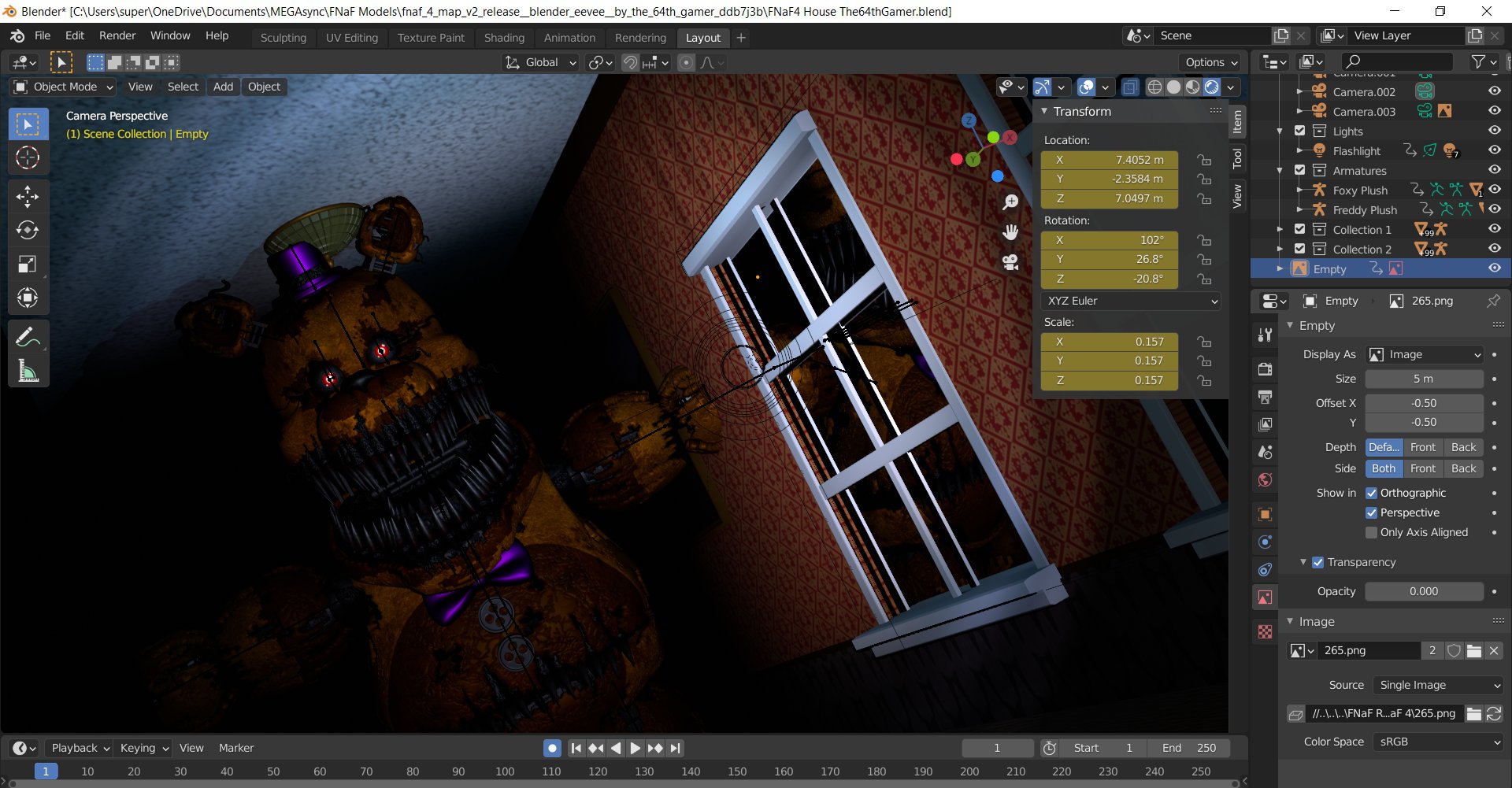Hide the Empty object via eye icon
Image resolution: width=1512 pixels, height=788 pixels.
coord(1494,268)
